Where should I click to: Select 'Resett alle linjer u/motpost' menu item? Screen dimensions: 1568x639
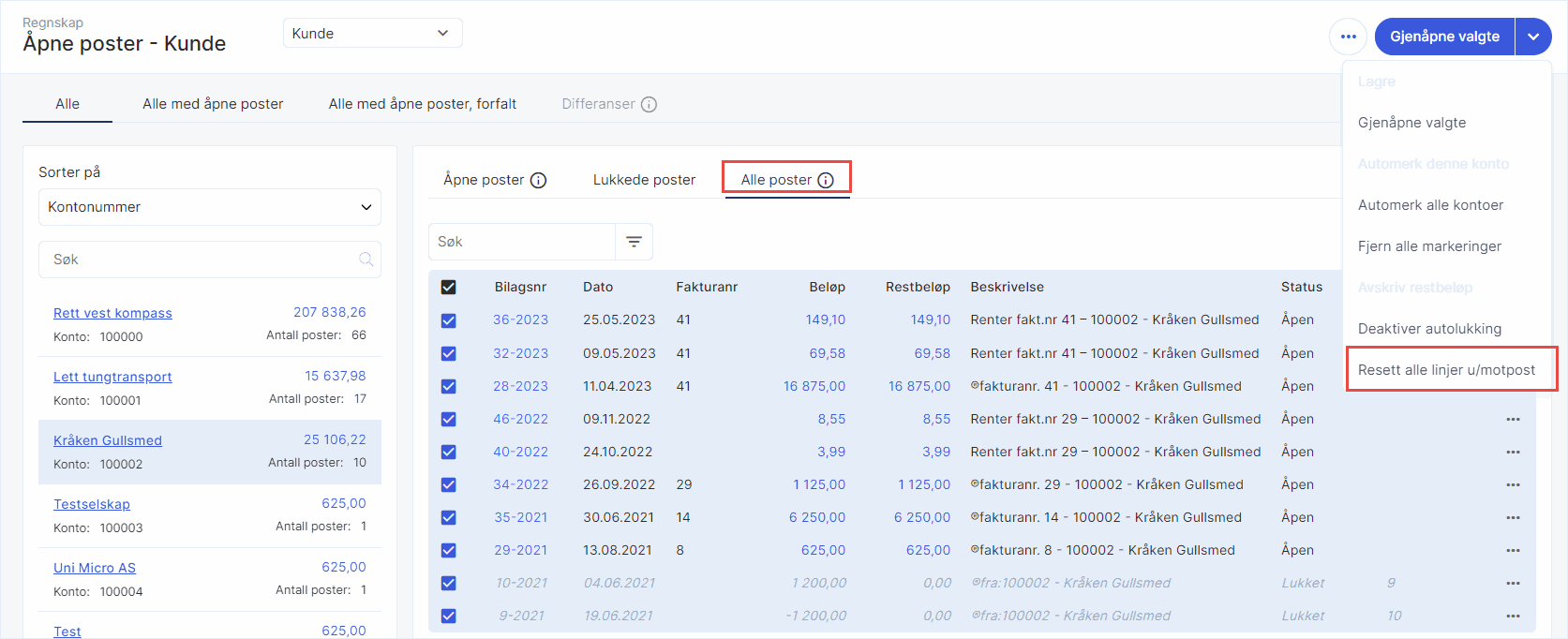(x=1446, y=370)
